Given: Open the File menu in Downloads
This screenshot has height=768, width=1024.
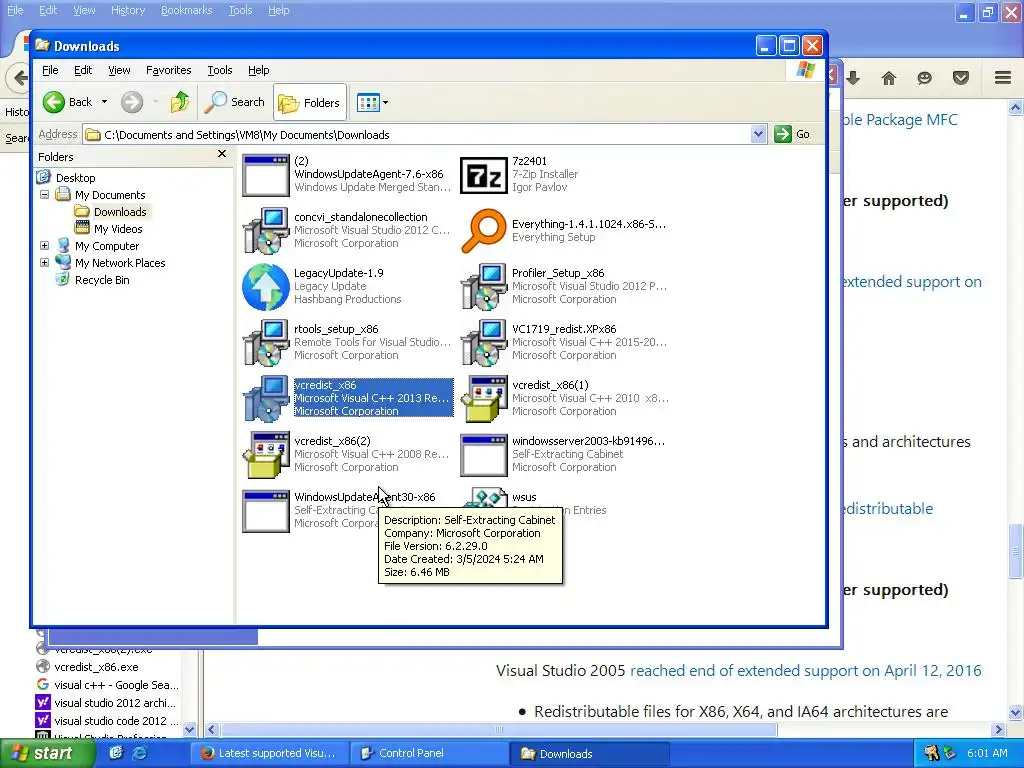Looking at the screenshot, I should (x=50, y=70).
